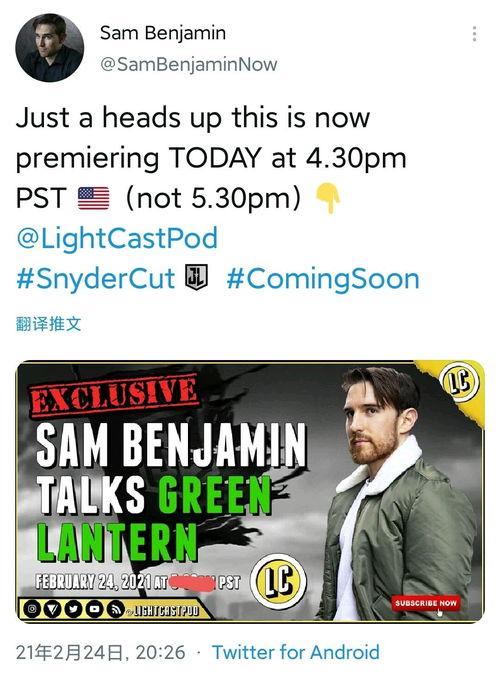Open the #ComingSoon hashtag

[323, 278]
